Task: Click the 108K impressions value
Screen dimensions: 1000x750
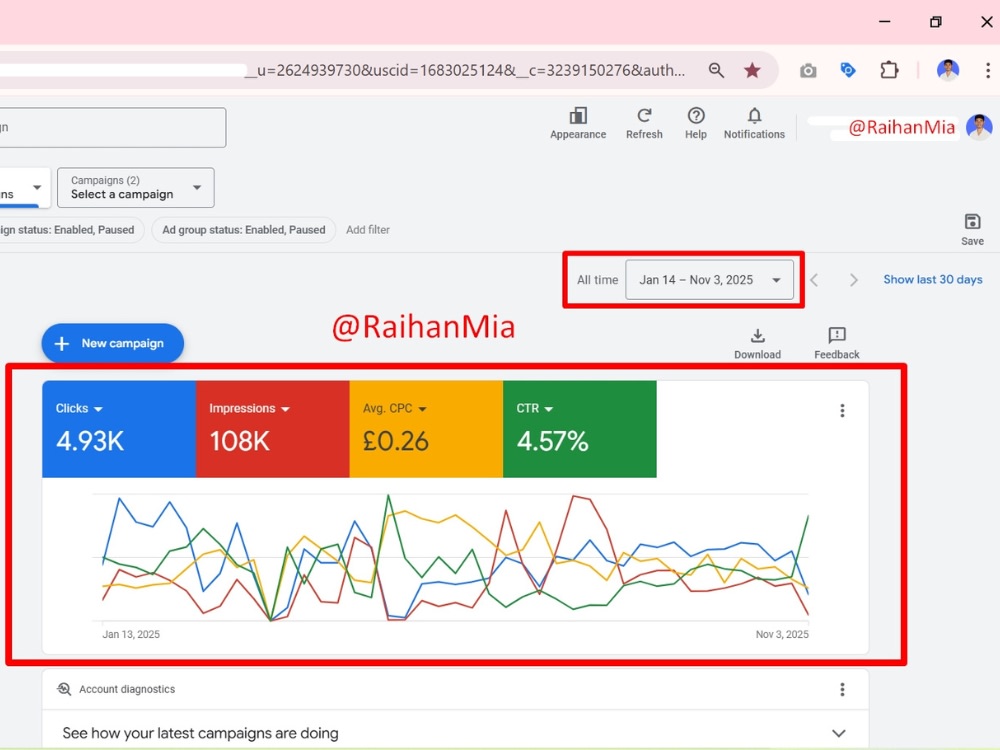Action: [x=240, y=441]
